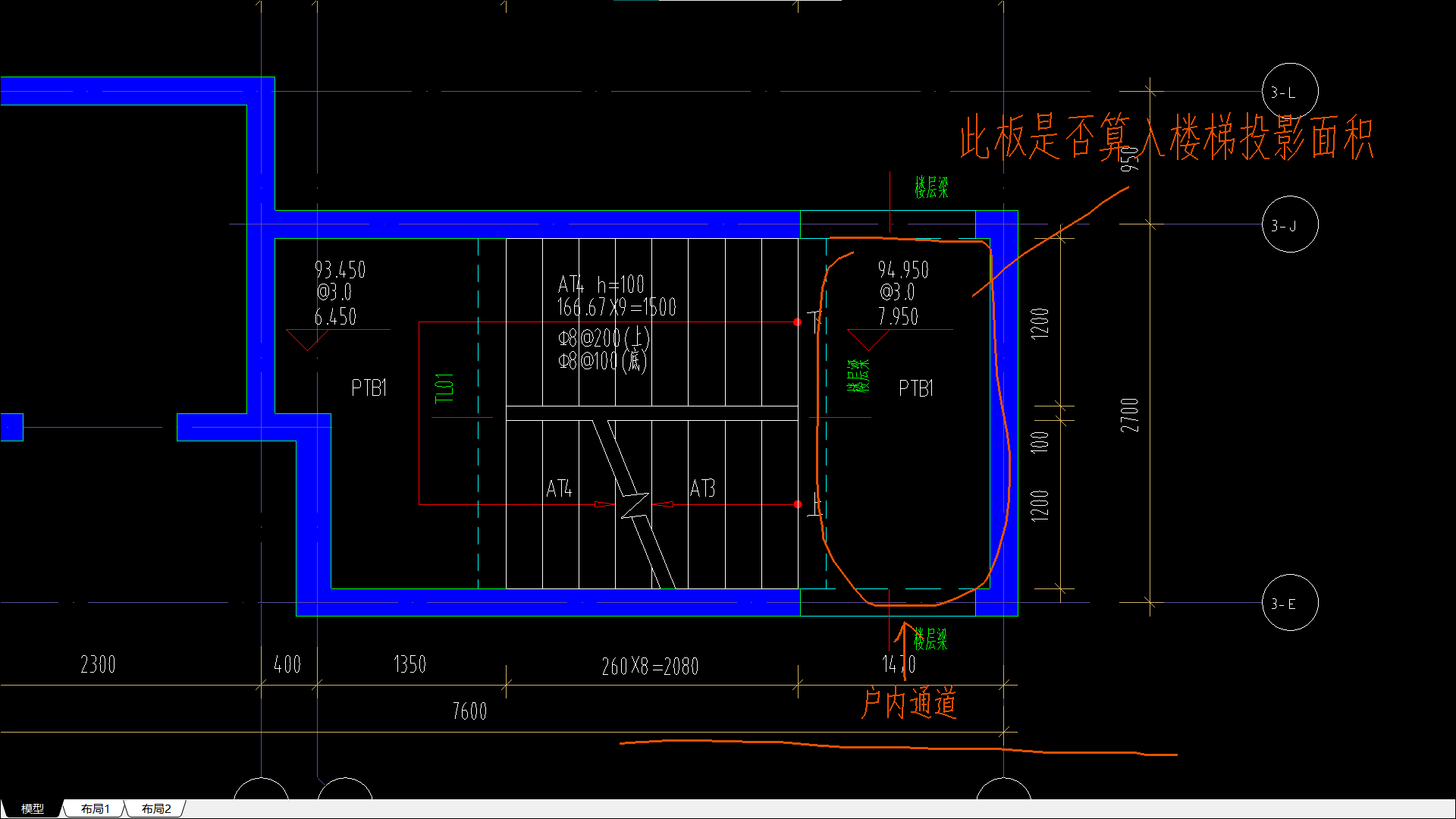This screenshot has height=819, width=1456.
Task: Click the bottom green 楼层梁 label
Action: 930,639
